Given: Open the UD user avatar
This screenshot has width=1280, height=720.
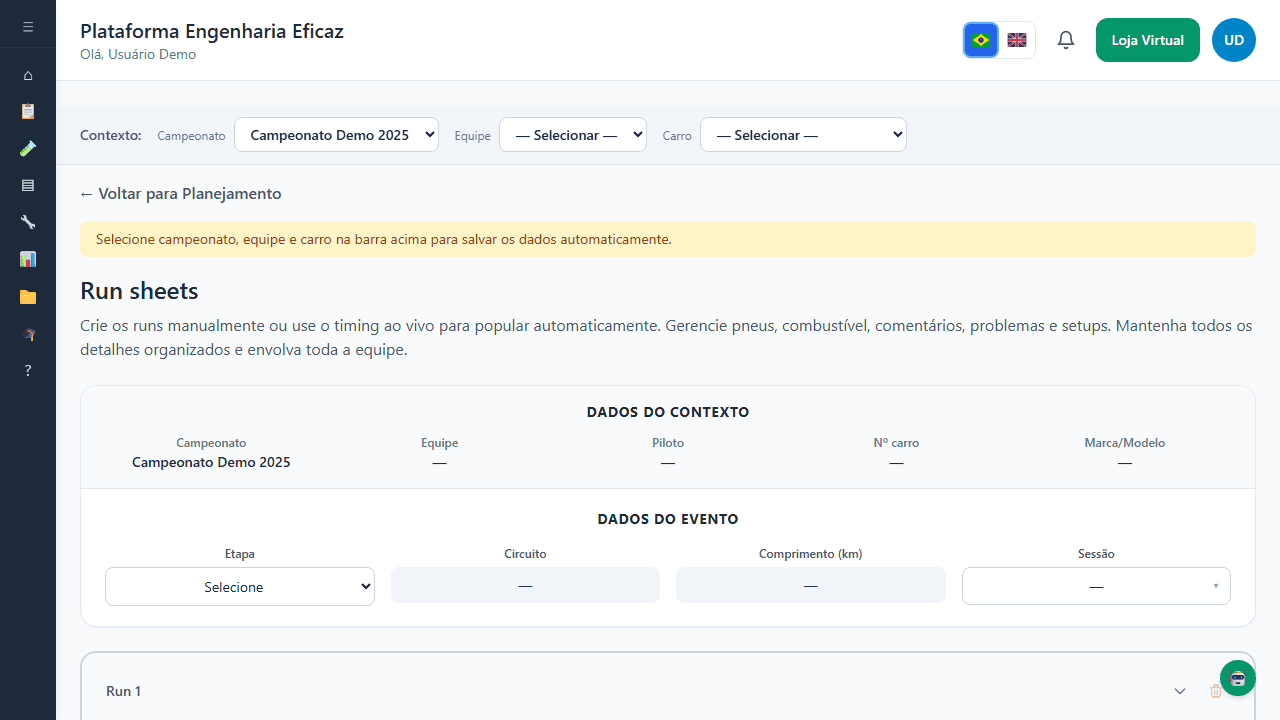Looking at the screenshot, I should click(x=1233, y=40).
